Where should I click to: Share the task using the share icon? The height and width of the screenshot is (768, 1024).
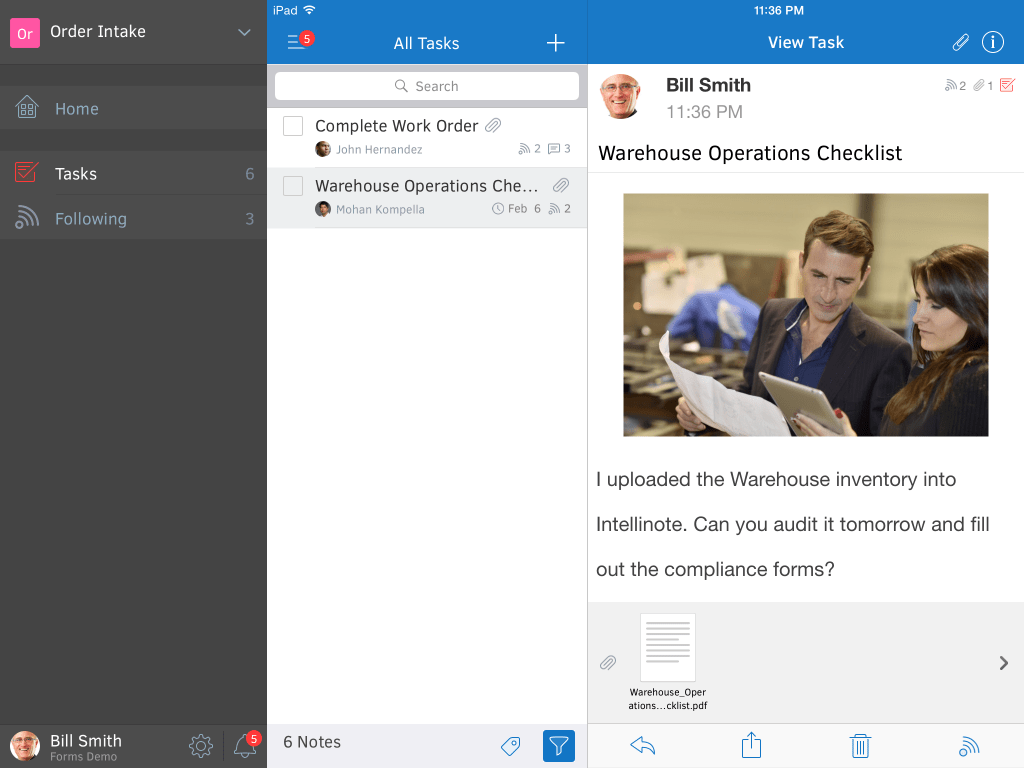751,745
